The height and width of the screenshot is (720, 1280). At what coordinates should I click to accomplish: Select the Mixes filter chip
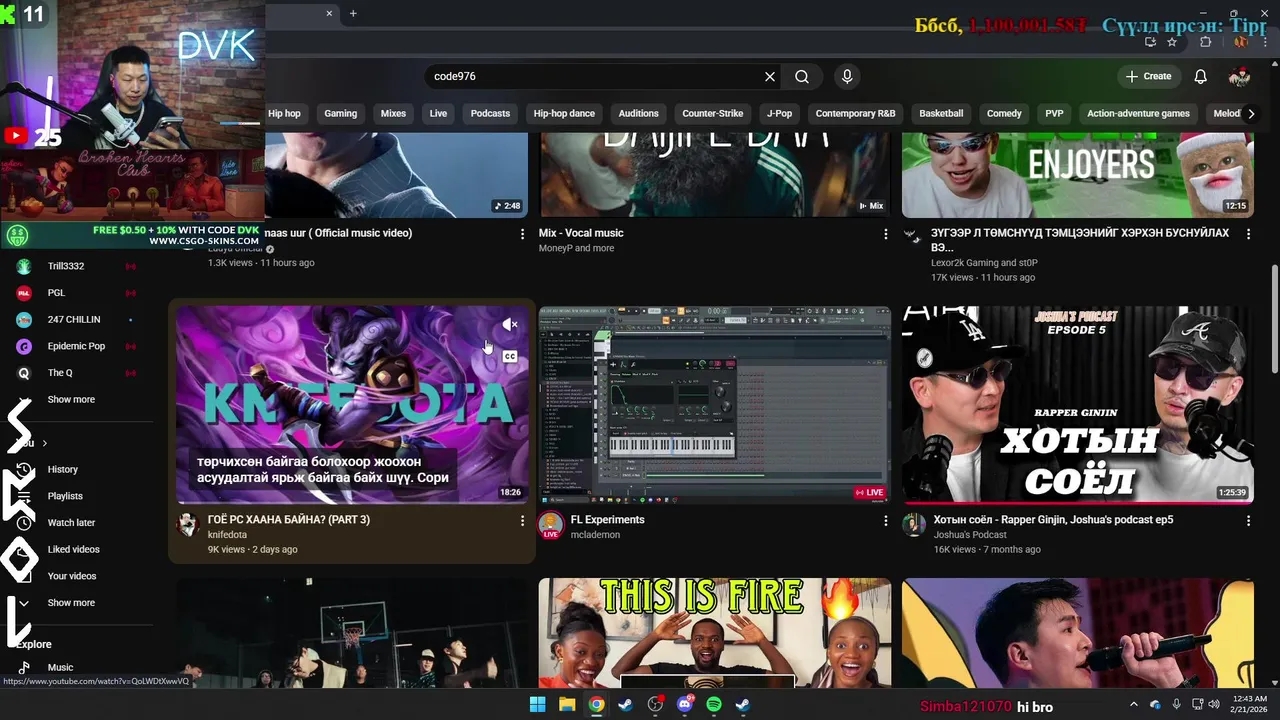tap(393, 113)
